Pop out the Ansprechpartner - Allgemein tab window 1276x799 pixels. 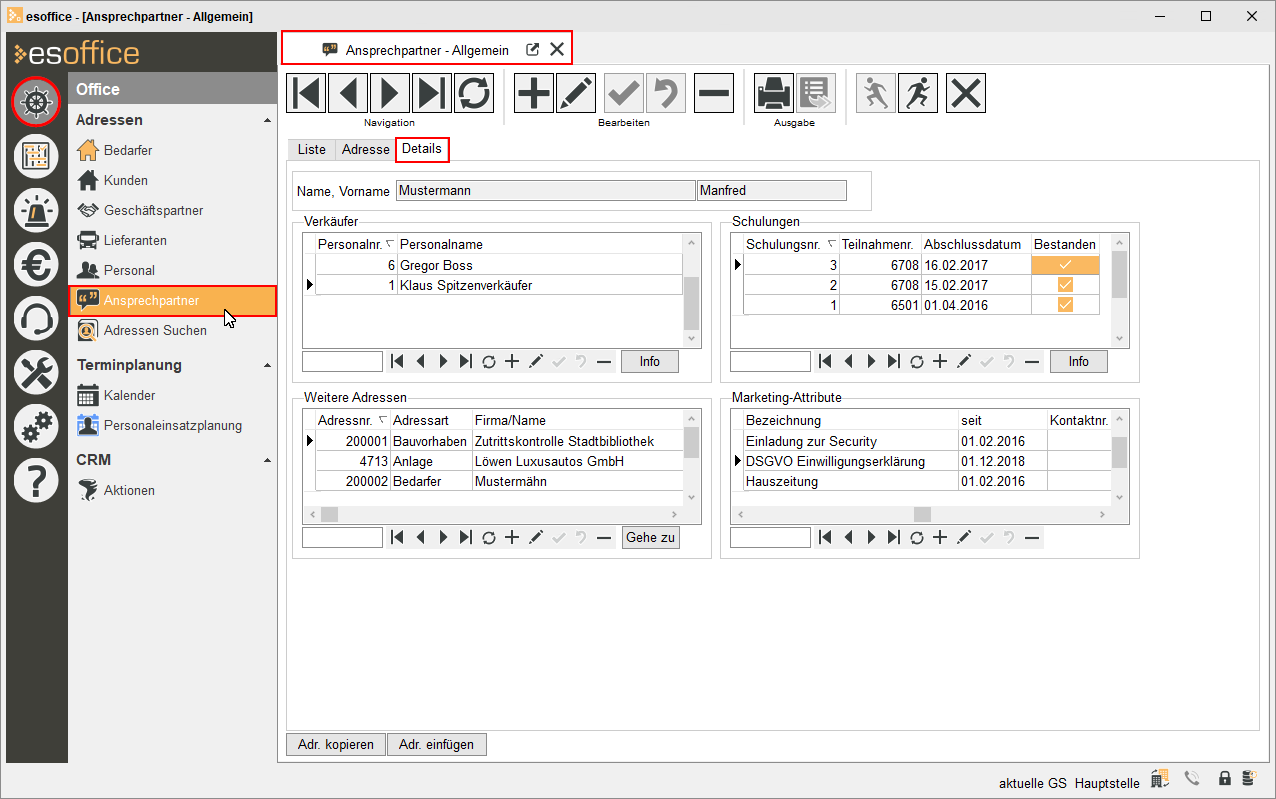533,49
